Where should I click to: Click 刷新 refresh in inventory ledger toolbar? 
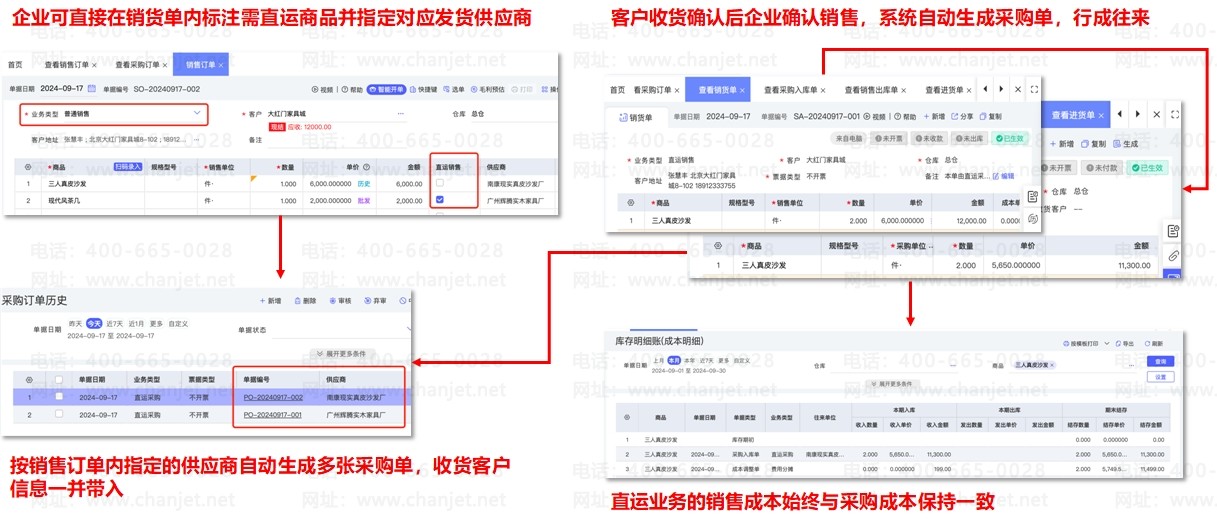point(1154,344)
